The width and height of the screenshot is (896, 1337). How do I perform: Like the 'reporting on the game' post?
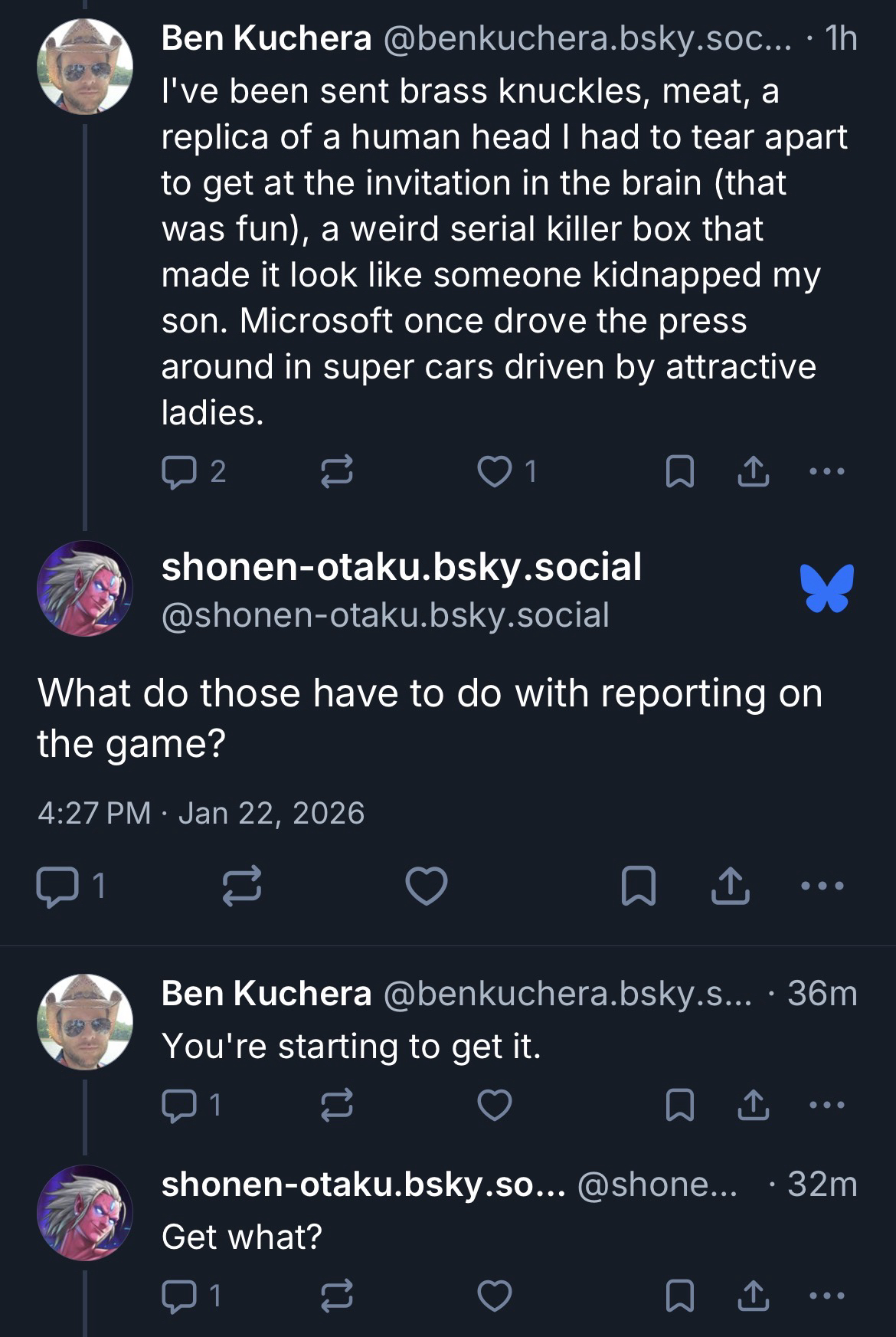point(426,886)
